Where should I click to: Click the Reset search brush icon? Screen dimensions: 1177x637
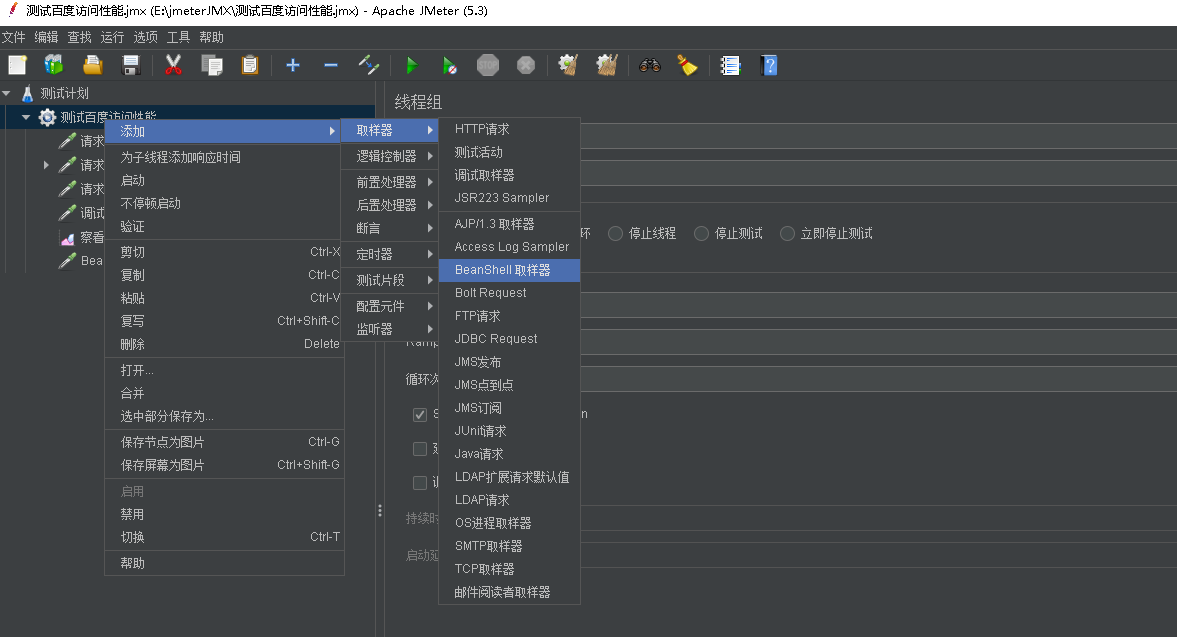[x=687, y=65]
